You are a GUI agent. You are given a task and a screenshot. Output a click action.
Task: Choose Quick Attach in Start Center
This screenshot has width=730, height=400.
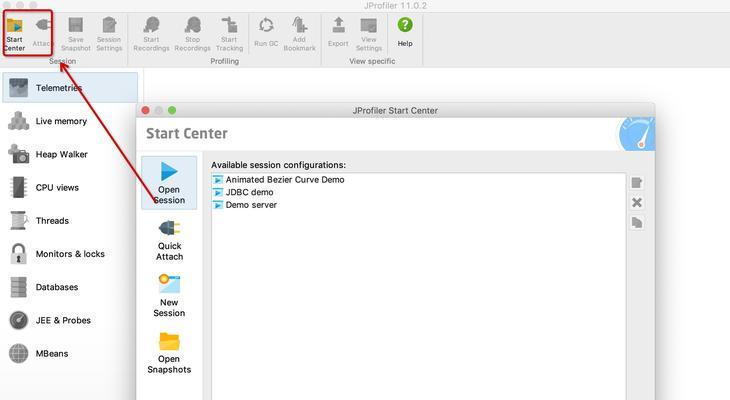169,240
